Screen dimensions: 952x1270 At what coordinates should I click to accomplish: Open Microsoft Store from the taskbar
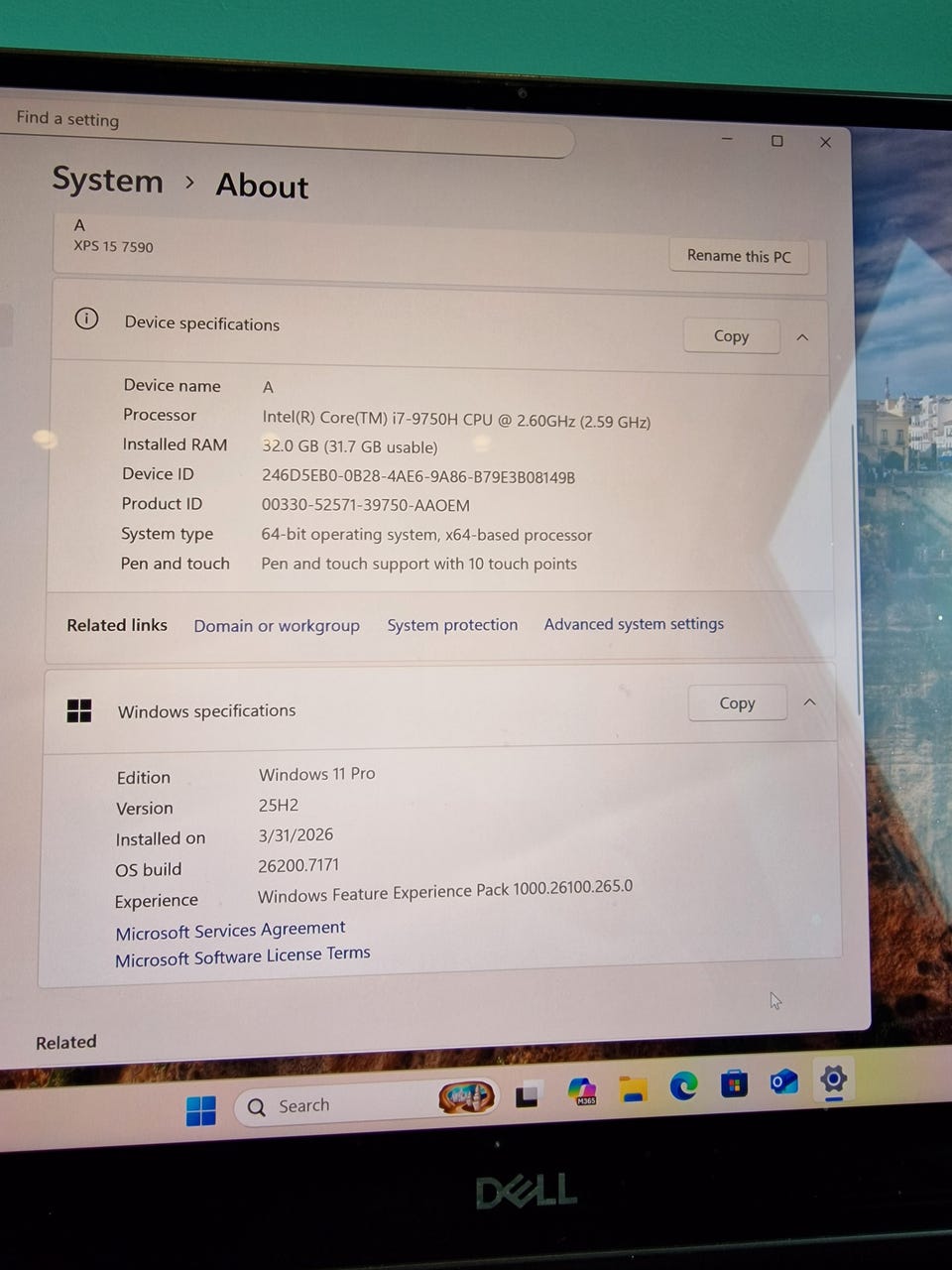734,1083
